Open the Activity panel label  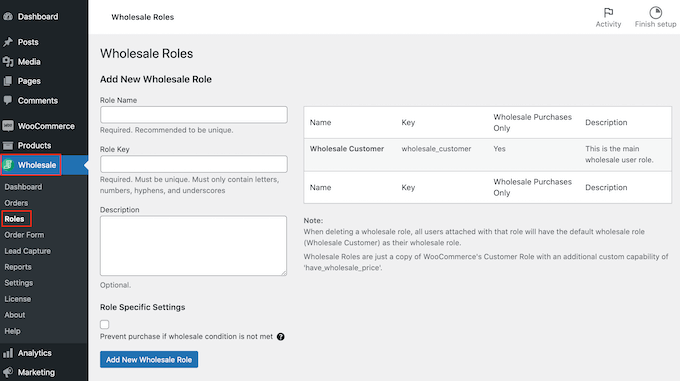pos(608,24)
